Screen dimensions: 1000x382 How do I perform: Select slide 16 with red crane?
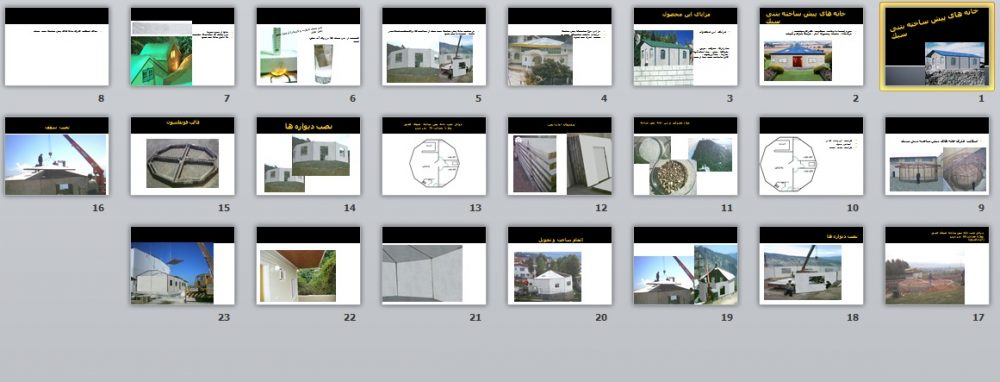click(x=57, y=156)
